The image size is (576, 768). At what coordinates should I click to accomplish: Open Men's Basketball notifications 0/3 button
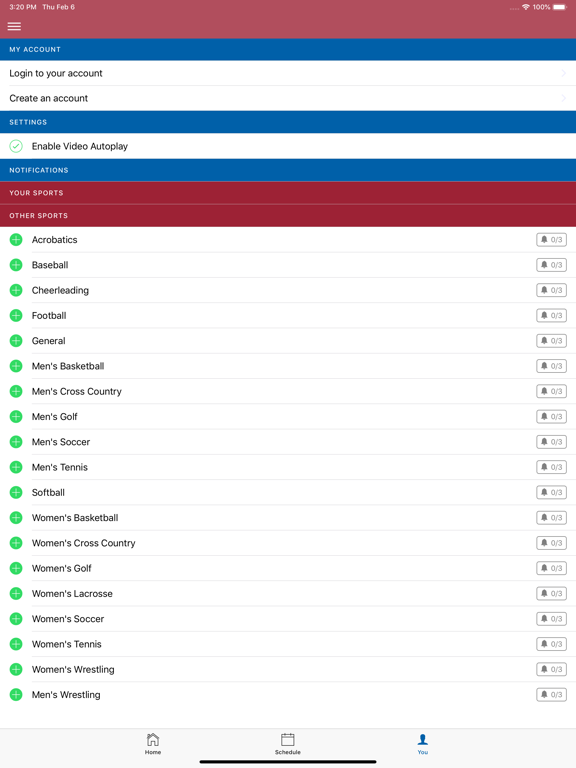click(x=552, y=366)
